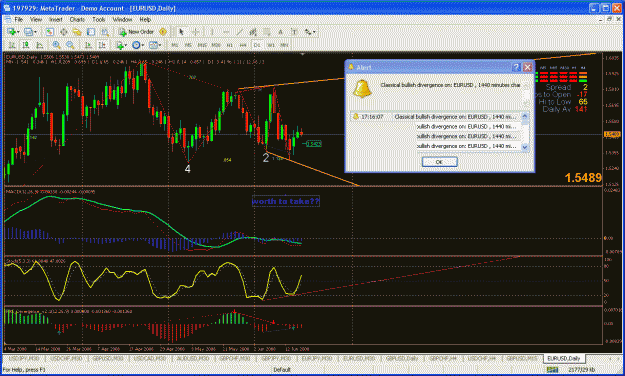Toggle the Terminal window icon
Image resolution: width=625 pixels, height=376 pixels.
click(91, 32)
